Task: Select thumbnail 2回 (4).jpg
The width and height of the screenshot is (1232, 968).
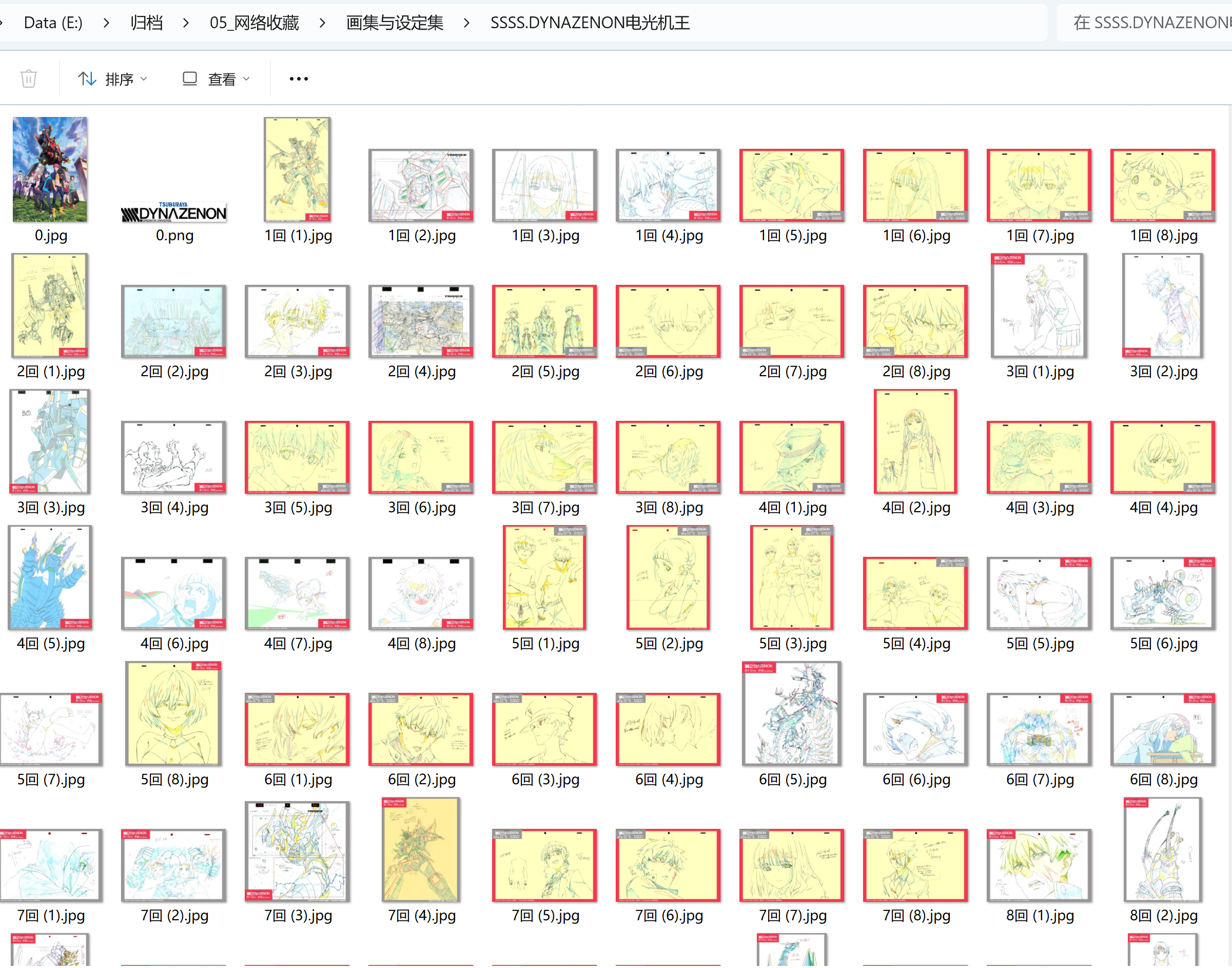Action: pos(421,321)
